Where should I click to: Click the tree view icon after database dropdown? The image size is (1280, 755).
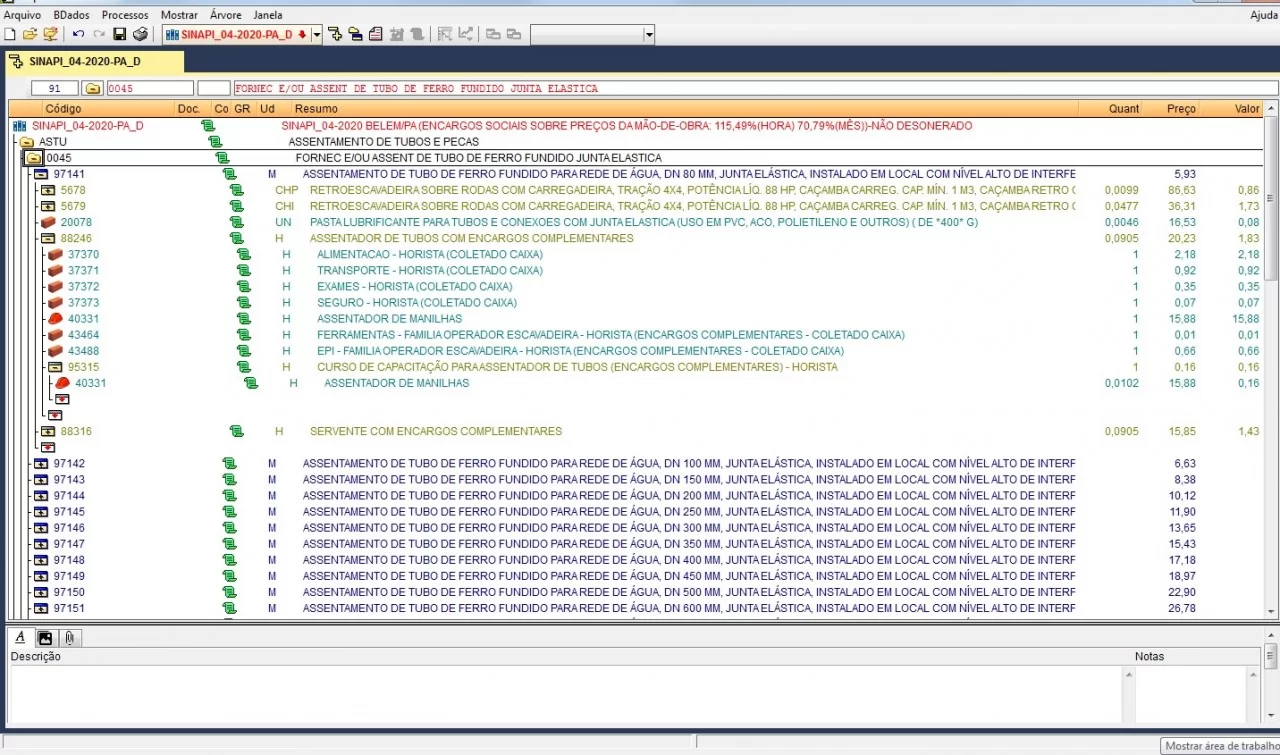tap(335, 35)
